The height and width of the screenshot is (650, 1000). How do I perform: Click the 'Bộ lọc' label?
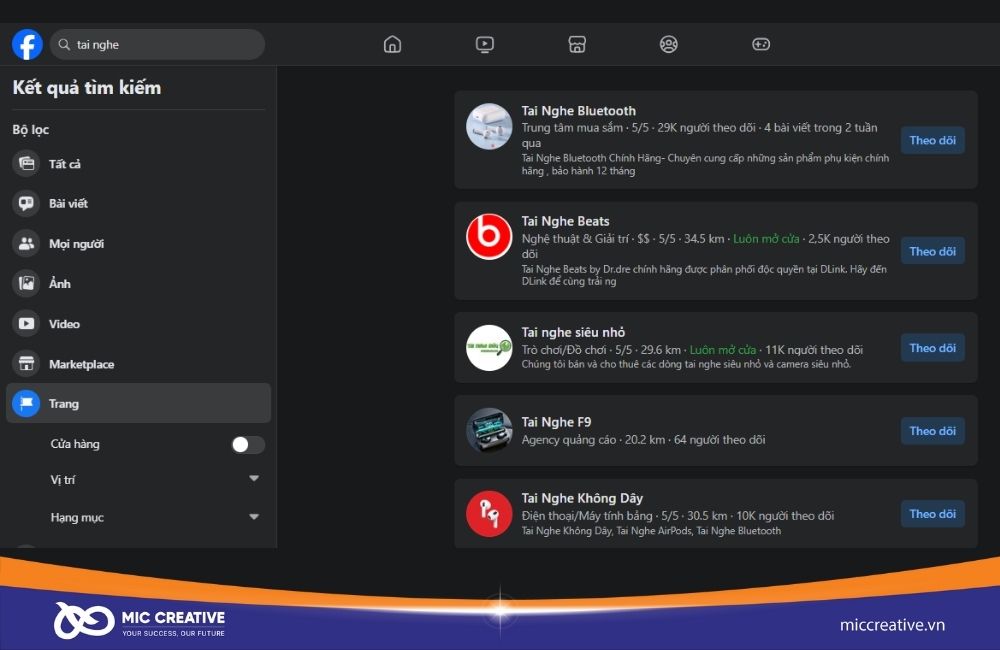coord(31,129)
